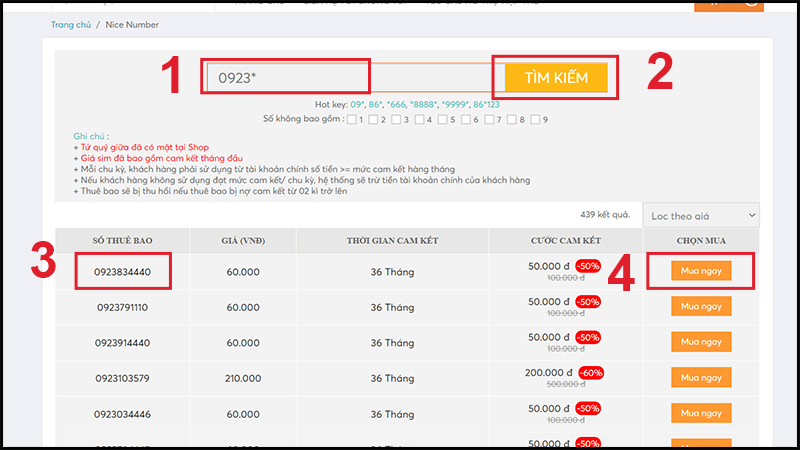The image size is (800, 450).
Task: Check the box excluding digit 4
Action: click(421, 120)
